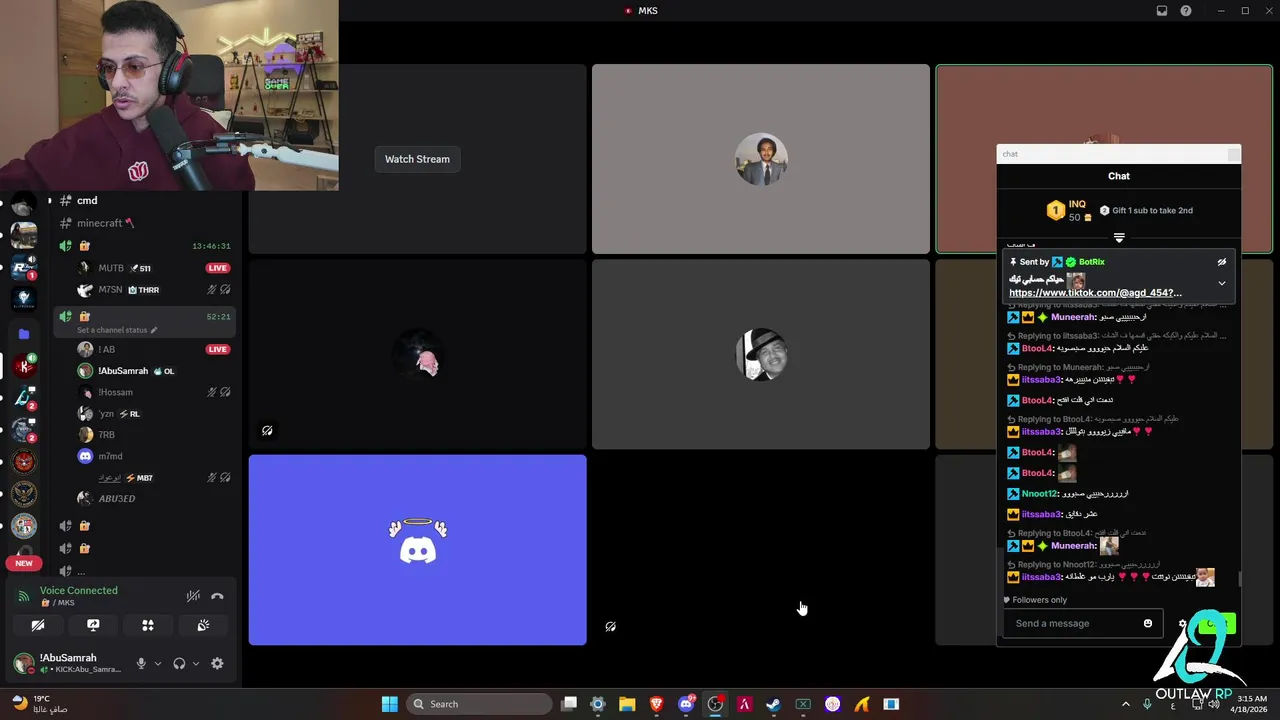Open the inbox icon in title bar
The image size is (1280, 720).
[x=1162, y=11]
